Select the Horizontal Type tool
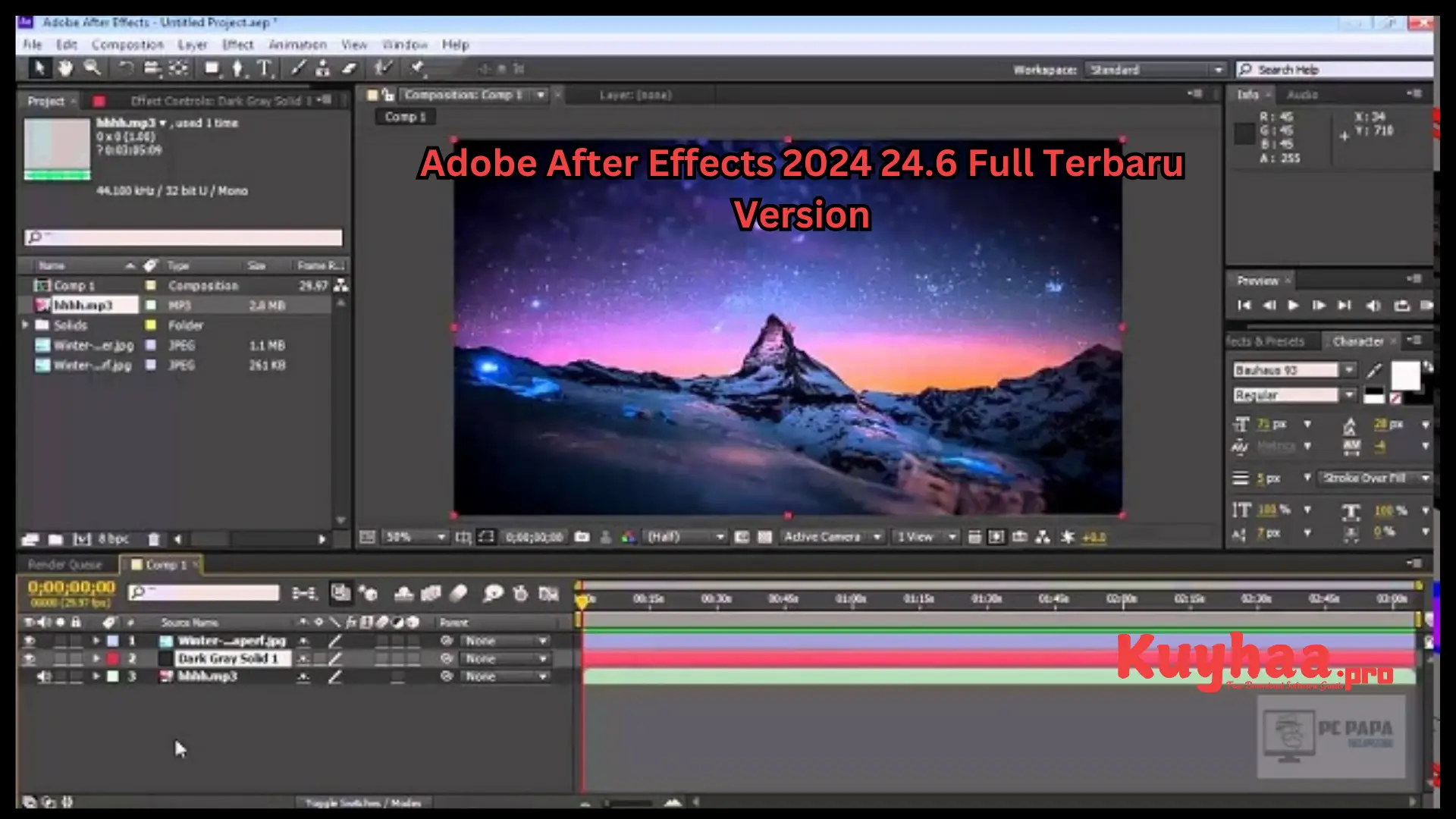 click(264, 70)
